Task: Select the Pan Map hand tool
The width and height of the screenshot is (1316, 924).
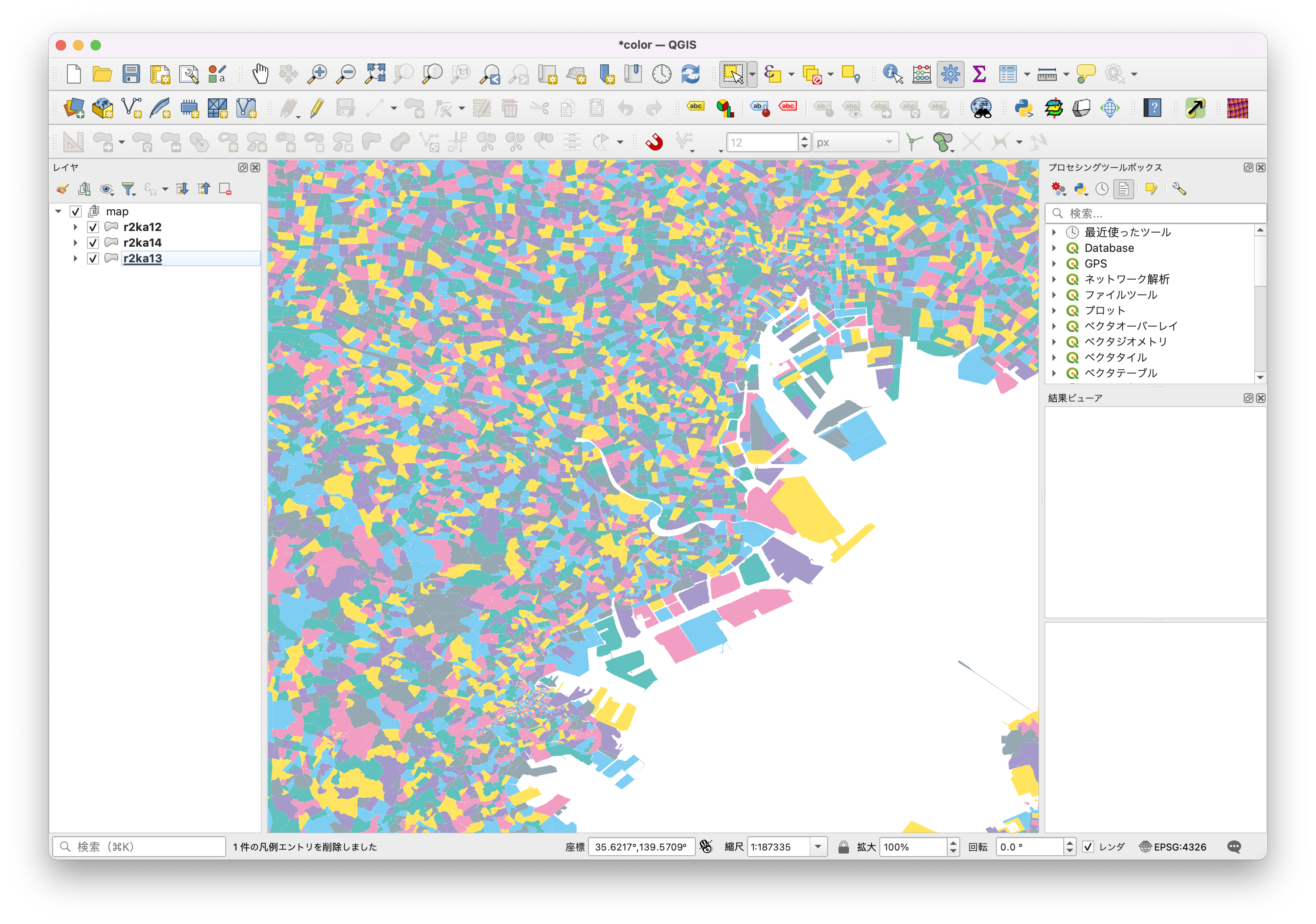Action: pyautogui.click(x=261, y=74)
